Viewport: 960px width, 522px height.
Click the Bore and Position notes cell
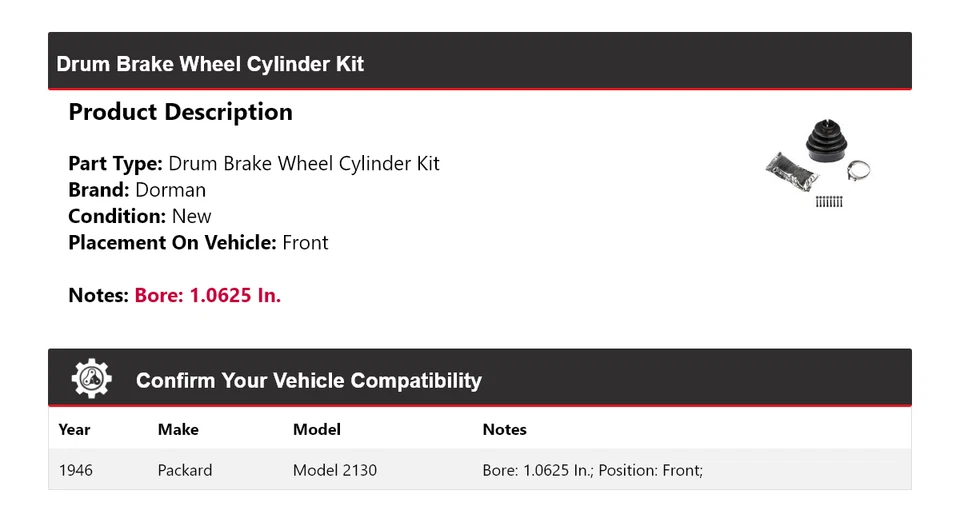(x=593, y=470)
